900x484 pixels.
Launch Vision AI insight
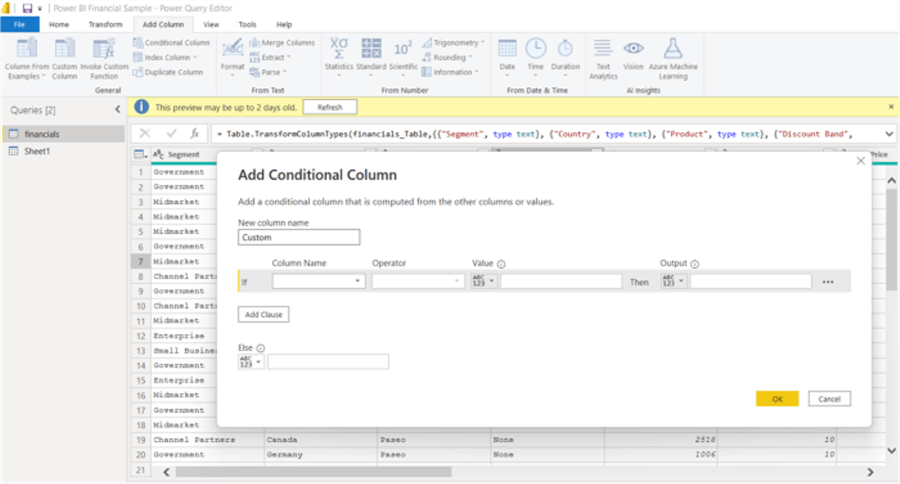634,55
